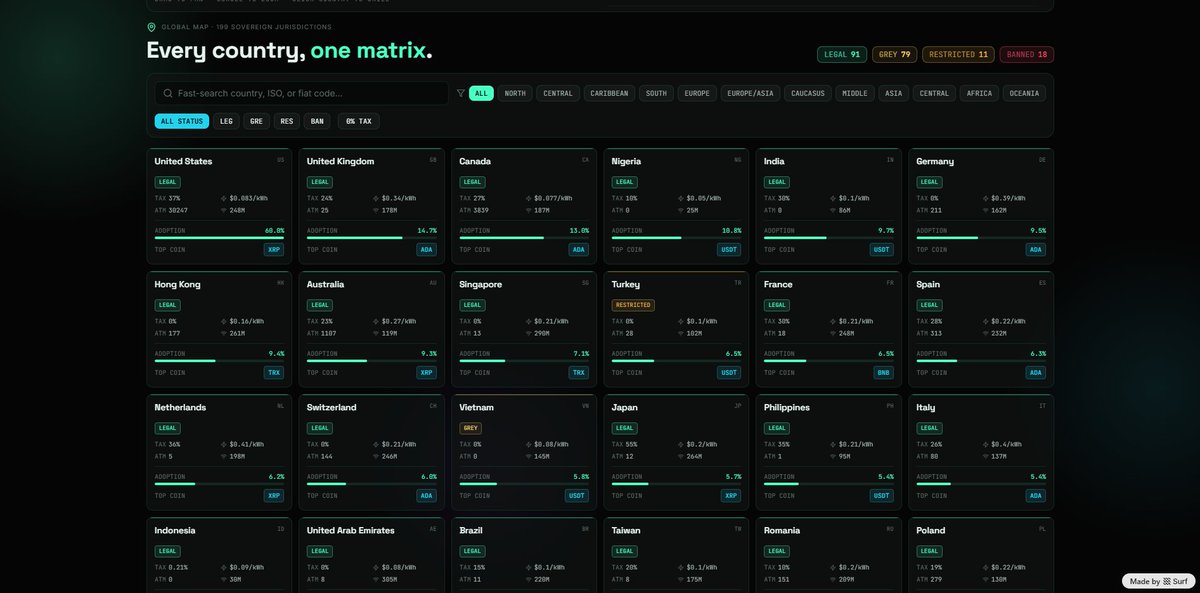Open the Brazil country card
The width and height of the screenshot is (1200, 593).
pyautogui.click(x=524, y=555)
